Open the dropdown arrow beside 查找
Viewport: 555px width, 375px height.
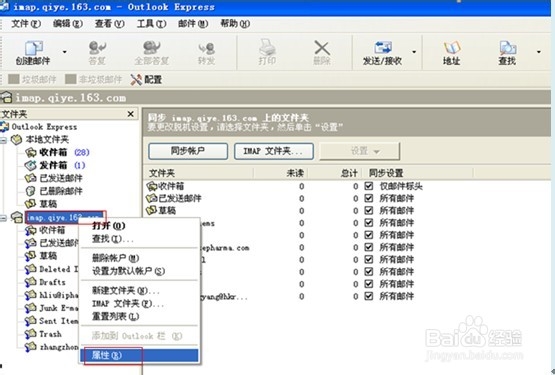click(x=538, y=52)
